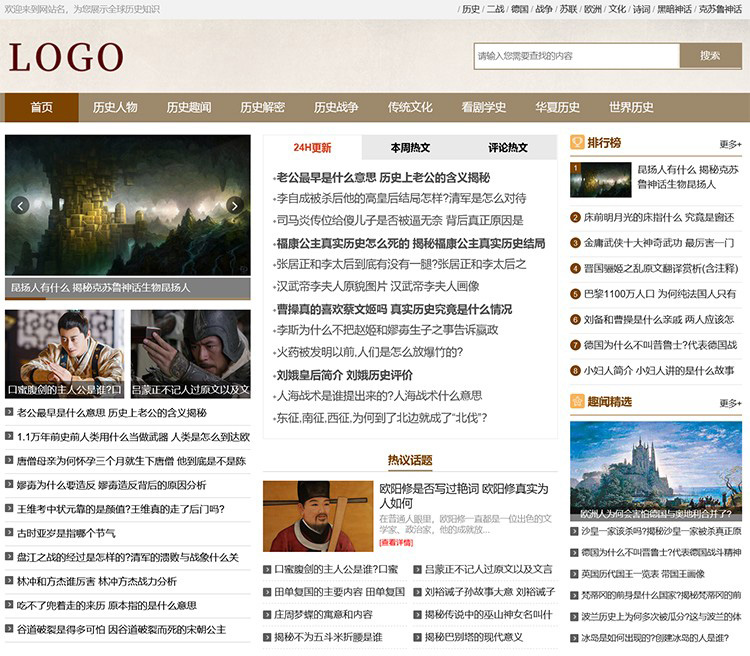Switch to the 评论热文 tab
750x656 pixels.
(508, 147)
